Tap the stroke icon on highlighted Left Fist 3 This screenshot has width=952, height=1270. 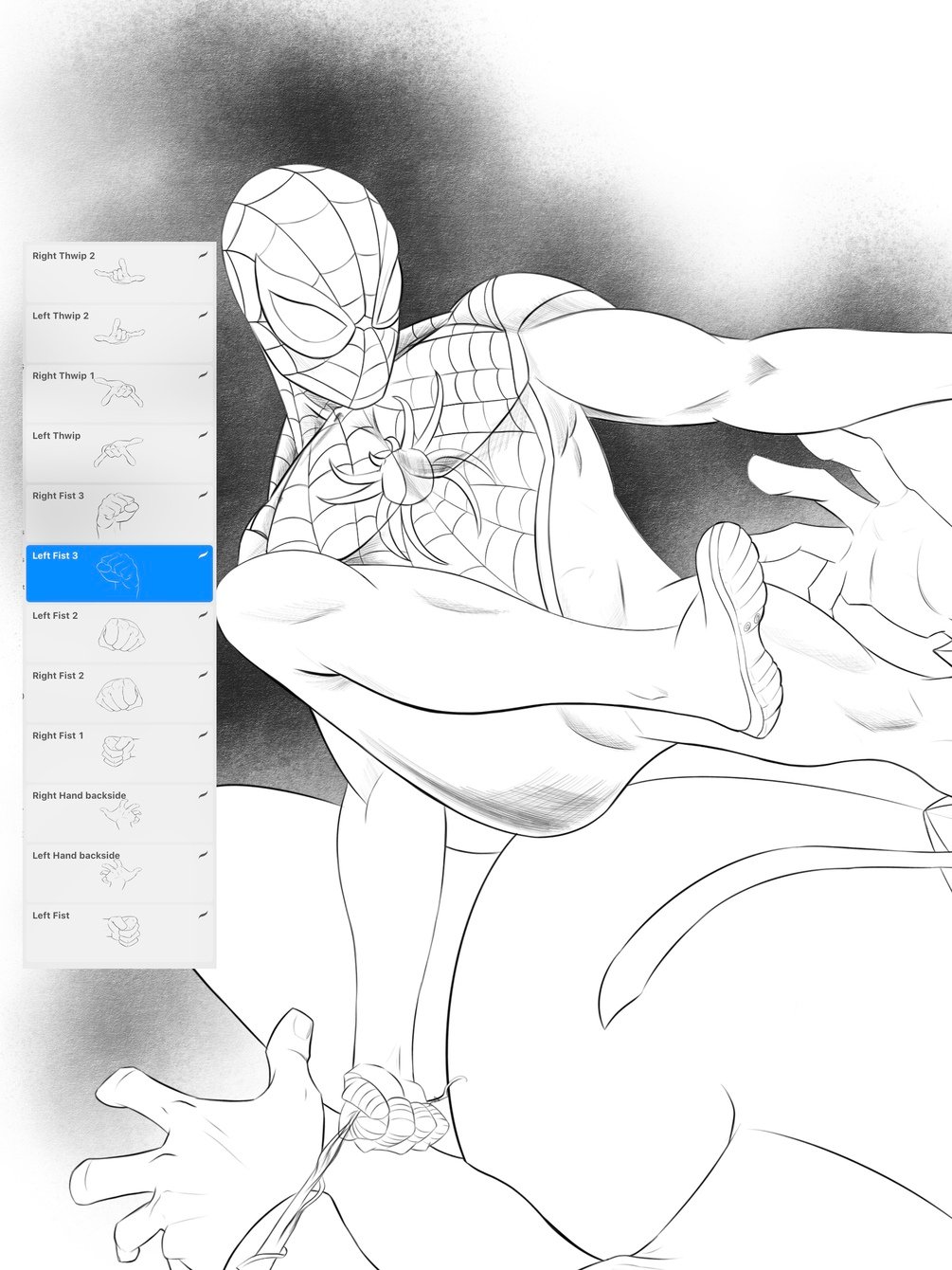click(203, 556)
